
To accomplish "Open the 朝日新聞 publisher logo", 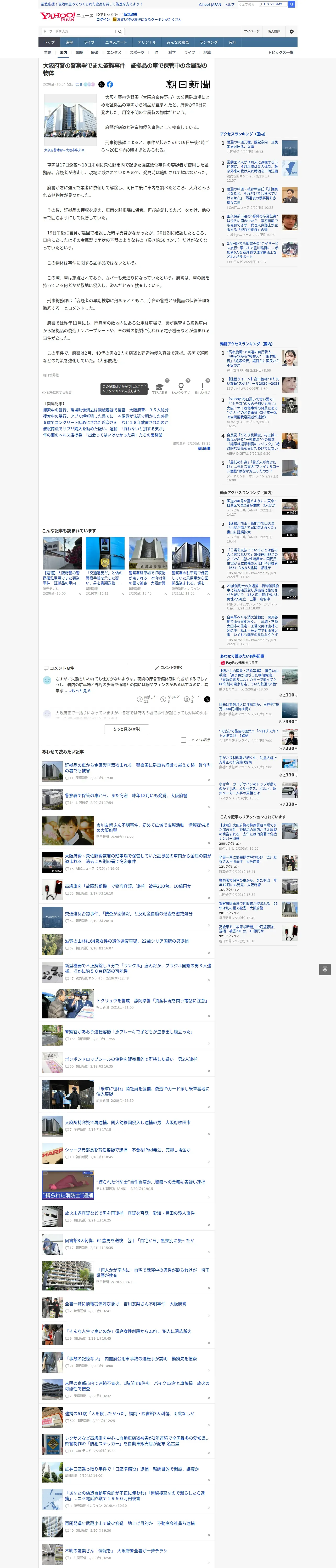I will (x=188, y=85).
